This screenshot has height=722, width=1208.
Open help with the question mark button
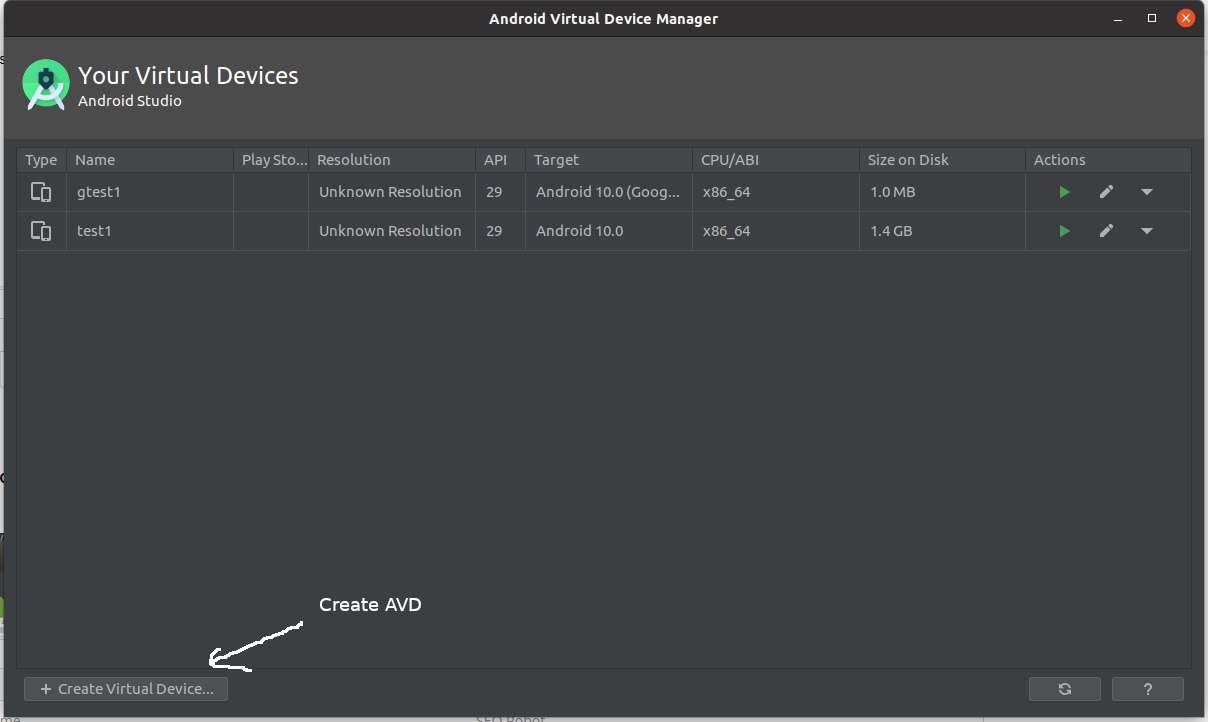point(1148,689)
